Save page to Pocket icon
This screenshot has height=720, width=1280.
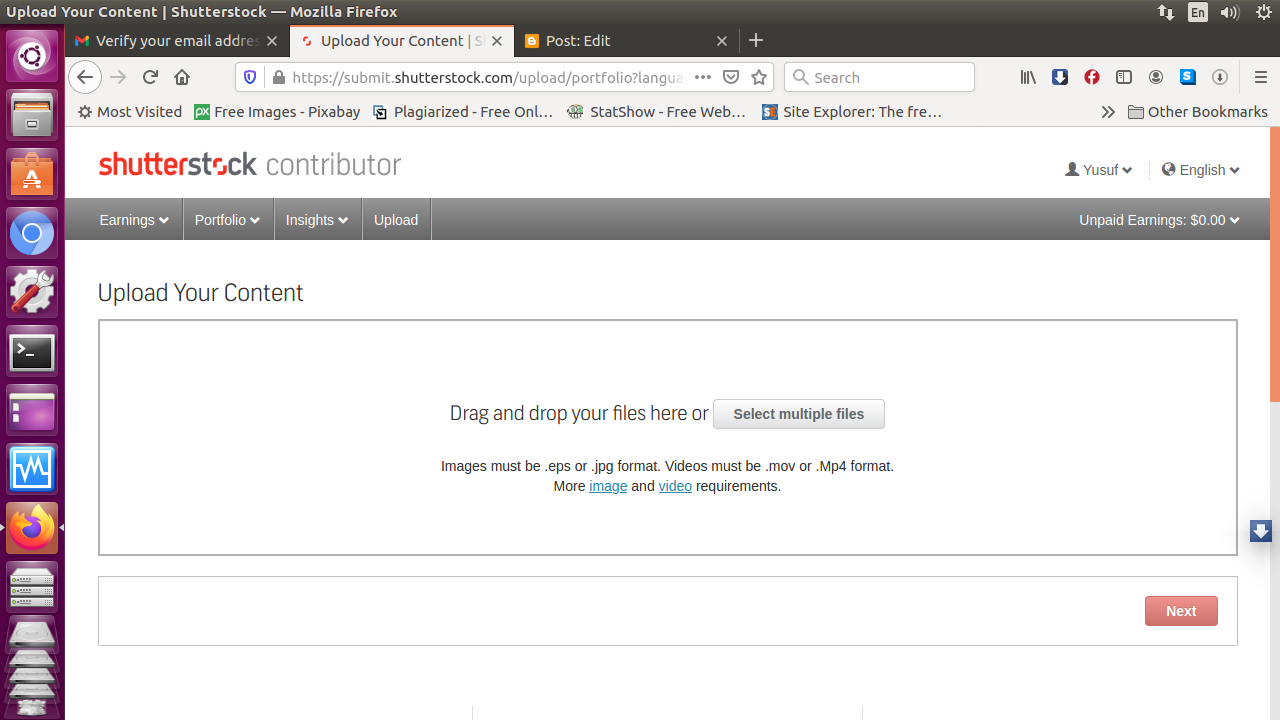731,77
